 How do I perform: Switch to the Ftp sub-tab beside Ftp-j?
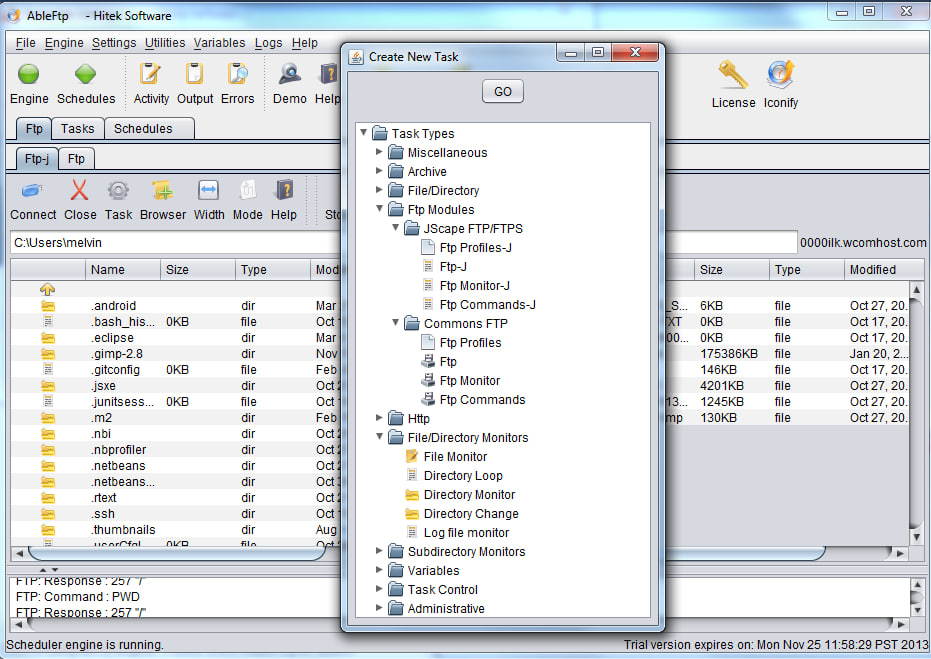76,159
